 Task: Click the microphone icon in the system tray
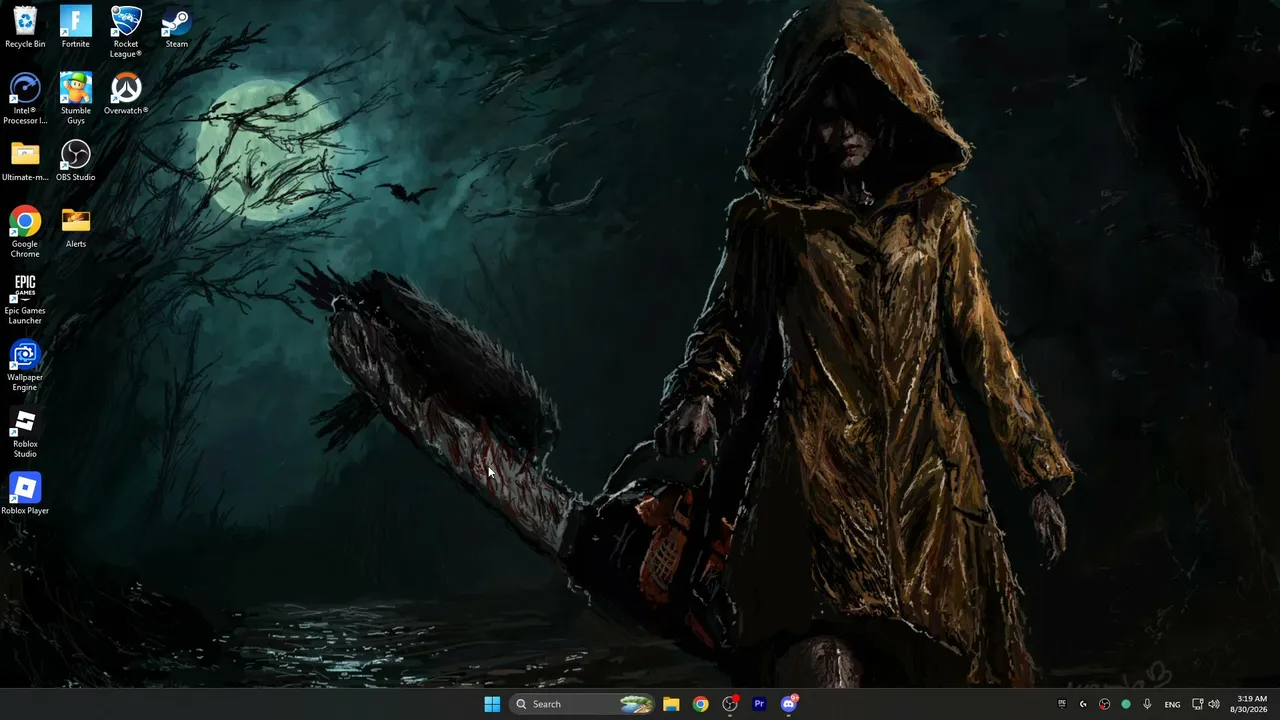tap(1147, 704)
